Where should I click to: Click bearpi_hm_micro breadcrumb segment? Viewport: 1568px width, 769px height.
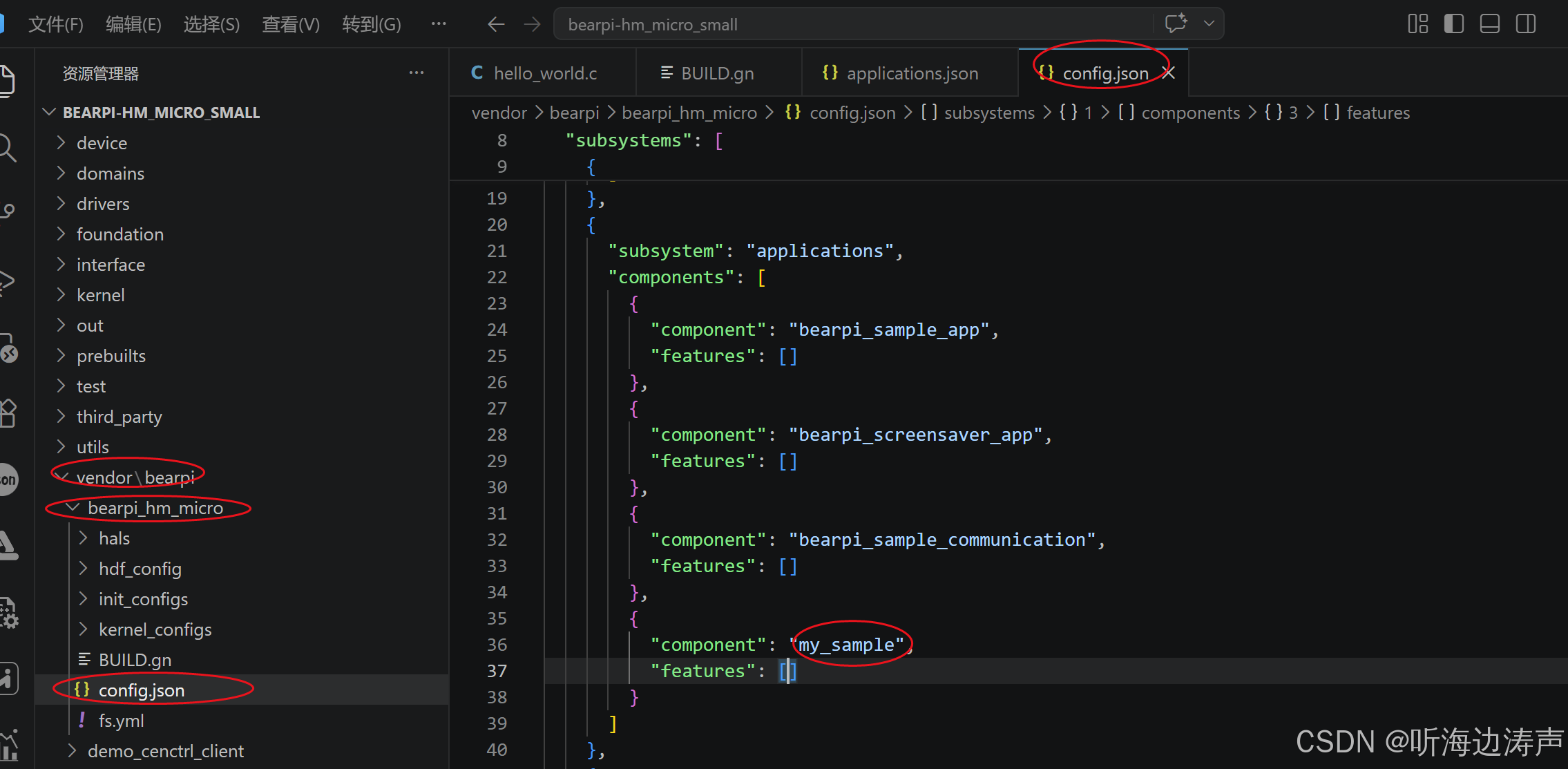689,113
